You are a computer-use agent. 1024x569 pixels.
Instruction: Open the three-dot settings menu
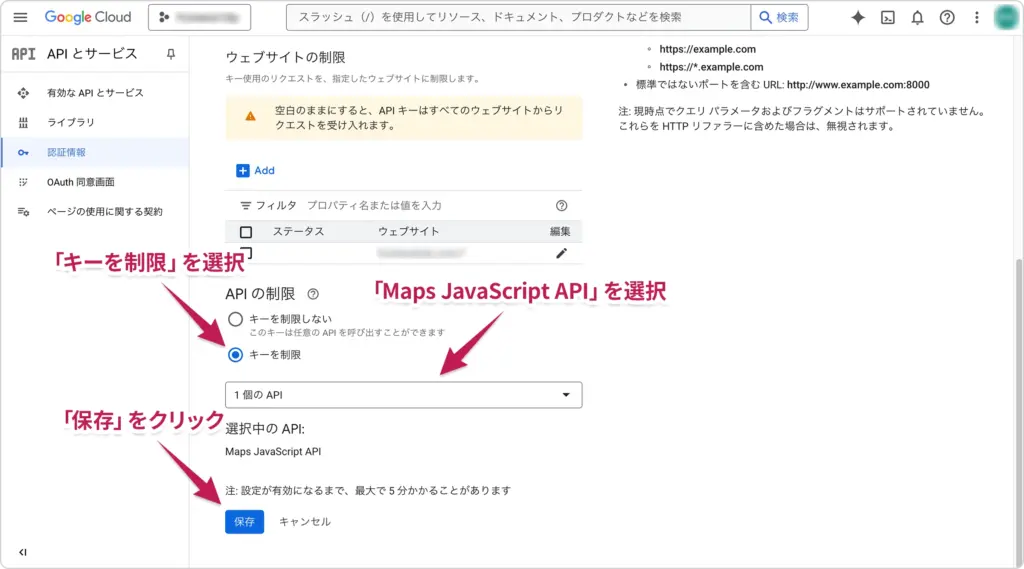click(x=976, y=18)
